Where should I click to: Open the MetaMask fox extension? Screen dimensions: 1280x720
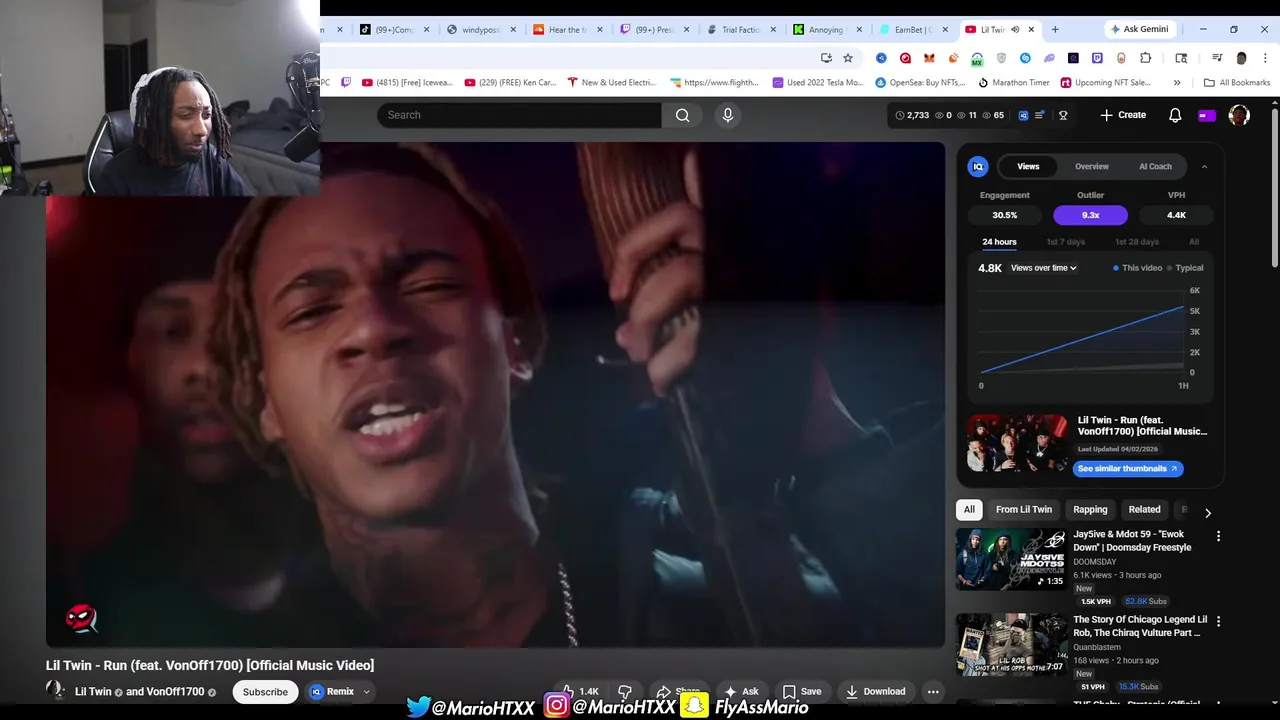(929, 58)
